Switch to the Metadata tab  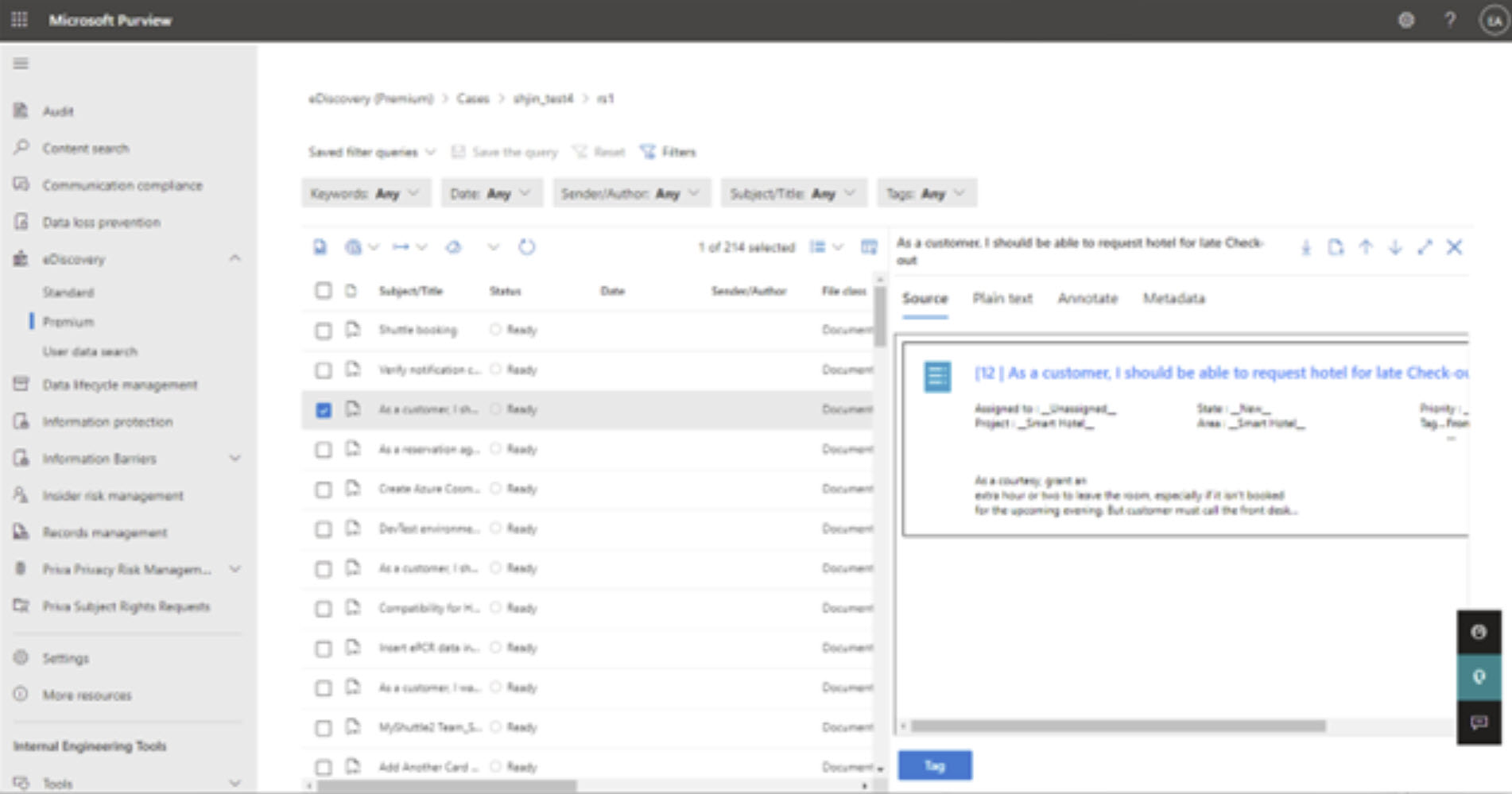click(x=1174, y=299)
